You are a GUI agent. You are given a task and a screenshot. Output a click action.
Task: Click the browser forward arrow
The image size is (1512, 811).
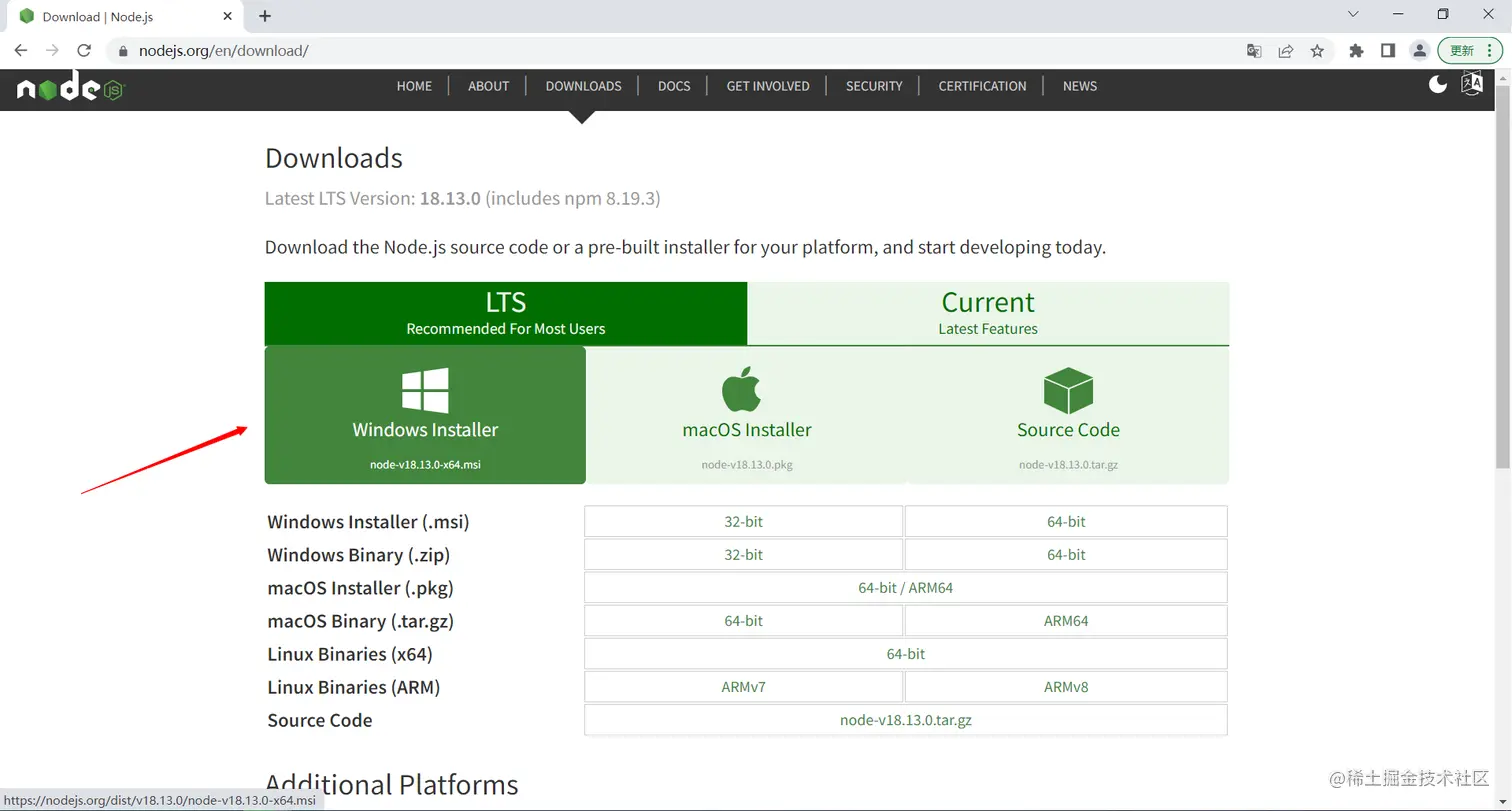52,50
